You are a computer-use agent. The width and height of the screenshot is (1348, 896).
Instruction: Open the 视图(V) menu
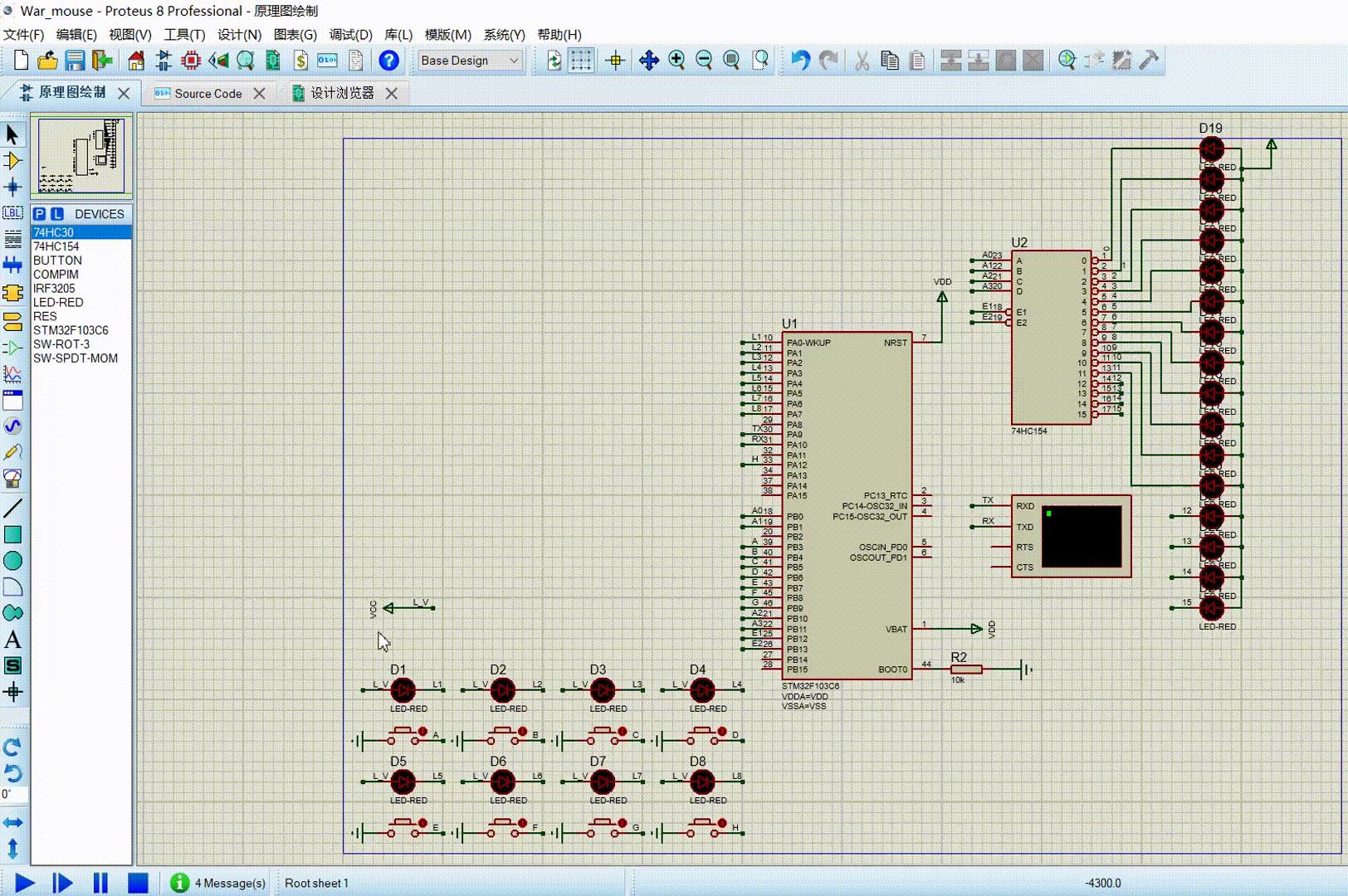click(x=130, y=35)
